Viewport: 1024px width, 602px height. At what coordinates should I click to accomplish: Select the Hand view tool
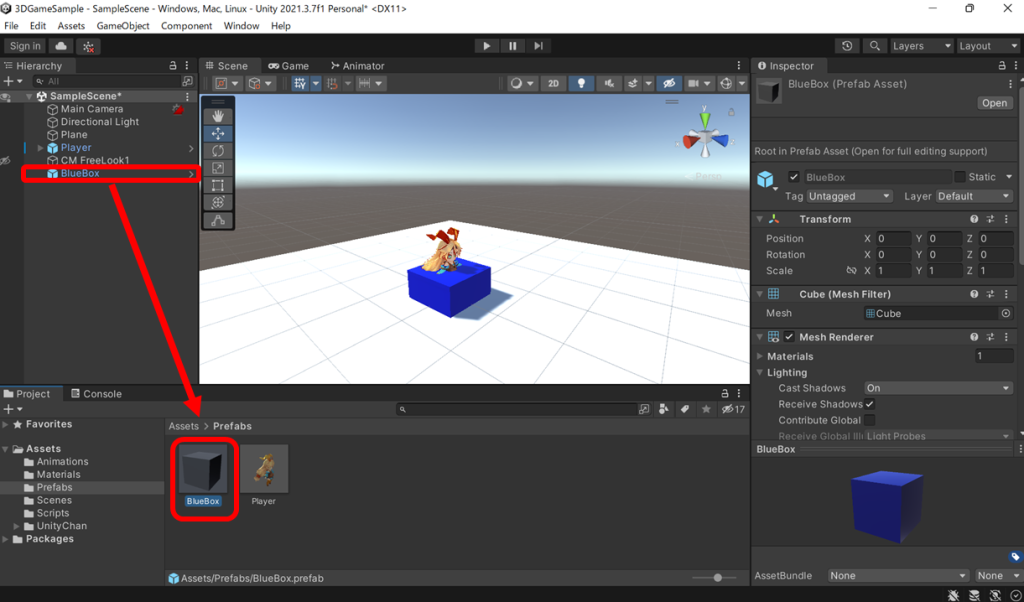219,114
